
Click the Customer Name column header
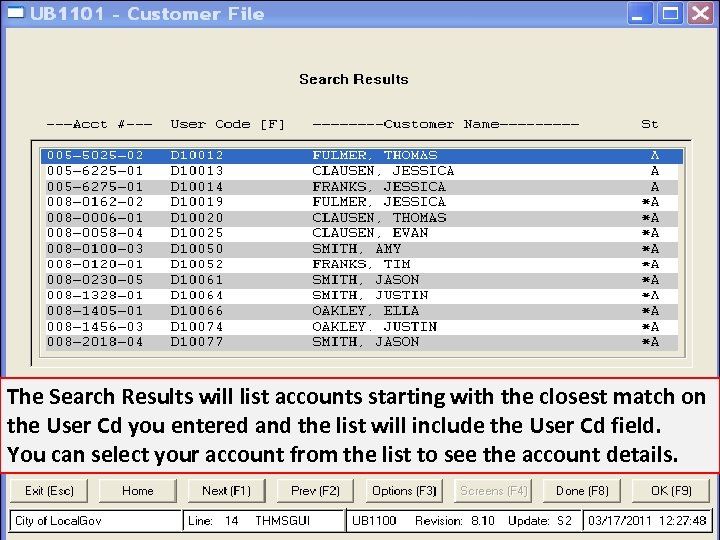[445, 124]
